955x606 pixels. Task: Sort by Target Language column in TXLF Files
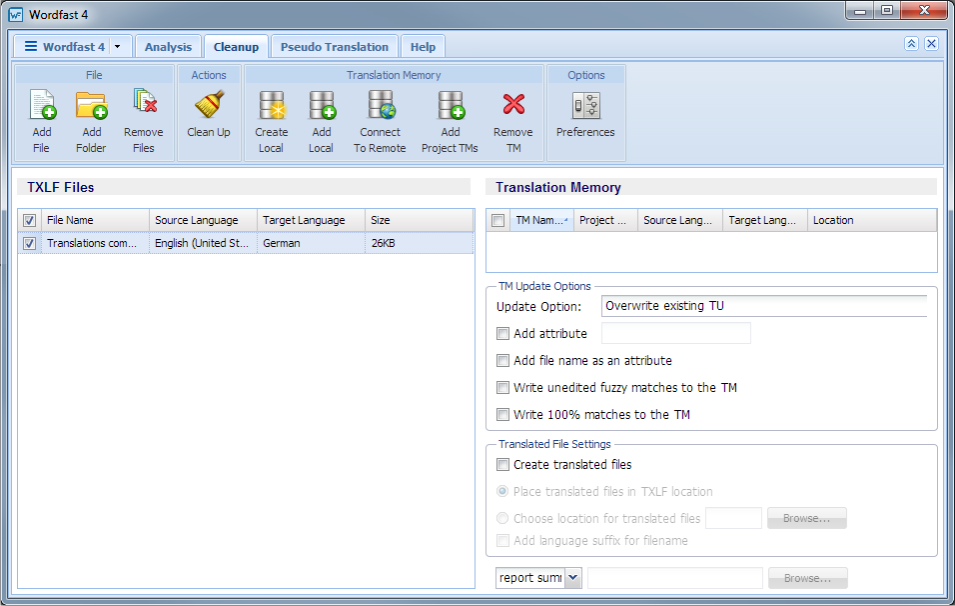tap(311, 220)
